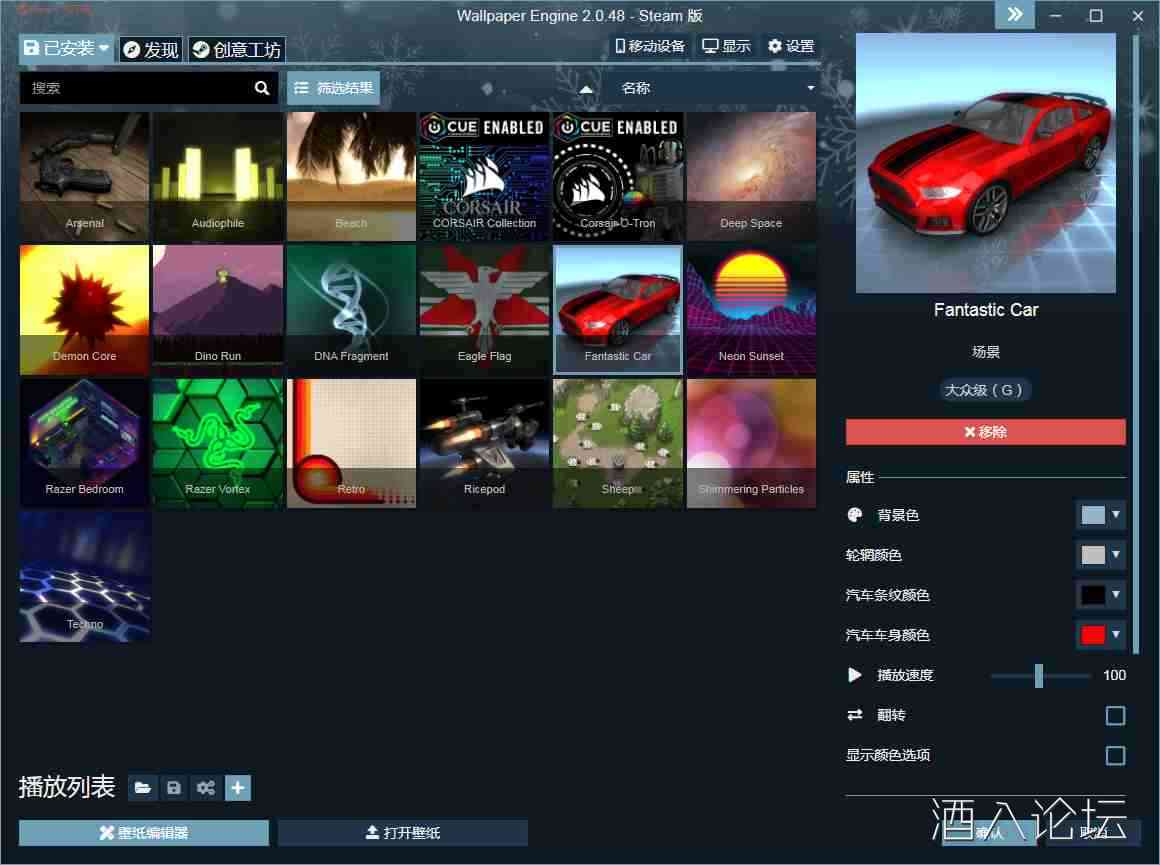The height and width of the screenshot is (865, 1160).
Task: Open 移动设备 mobile device panel
Action: pyautogui.click(x=650, y=46)
